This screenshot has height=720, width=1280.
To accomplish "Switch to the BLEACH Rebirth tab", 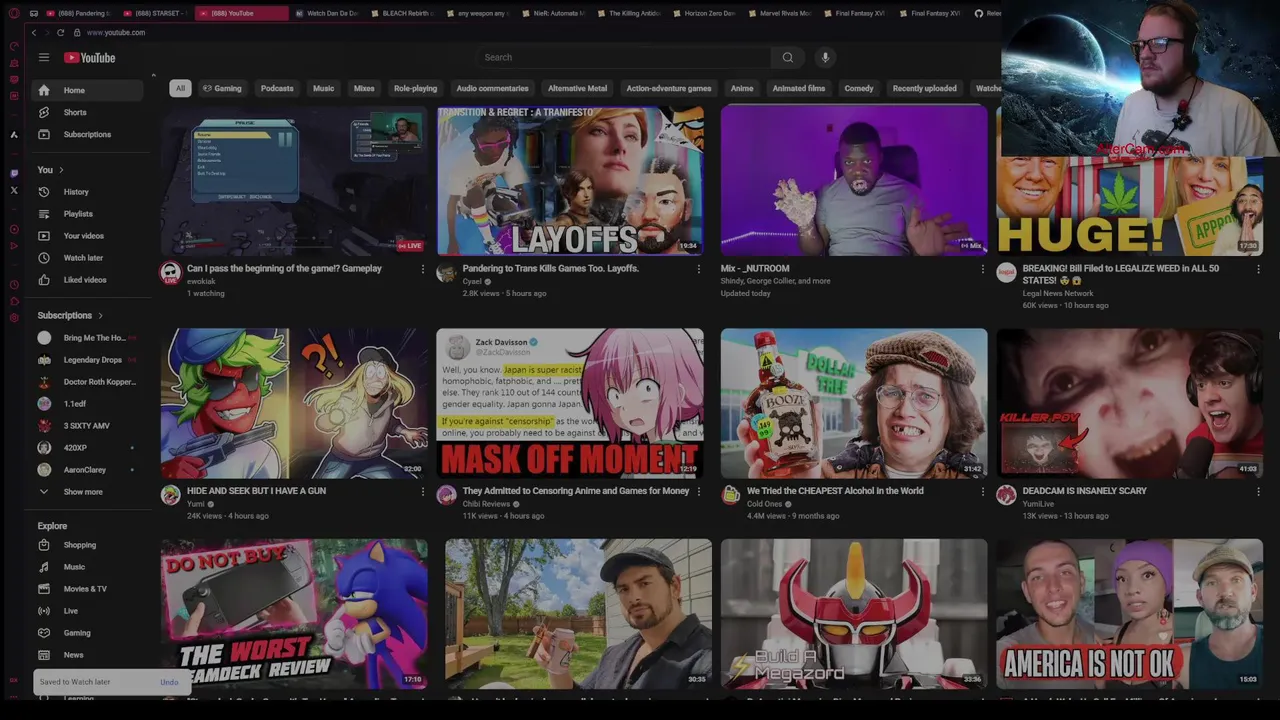I will tap(402, 13).
